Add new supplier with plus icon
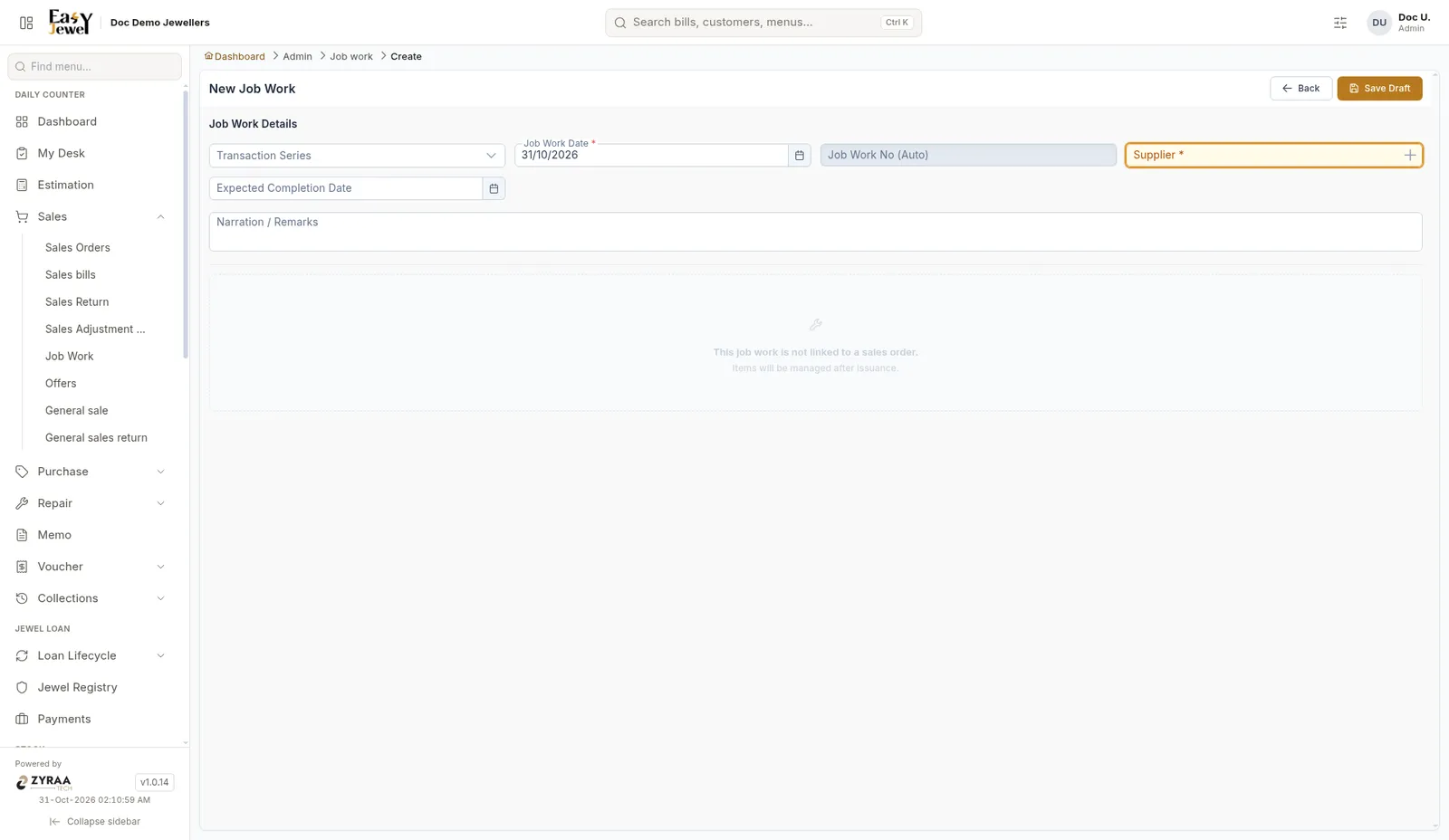The height and width of the screenshot is (840, 1449). (1410, 156)
